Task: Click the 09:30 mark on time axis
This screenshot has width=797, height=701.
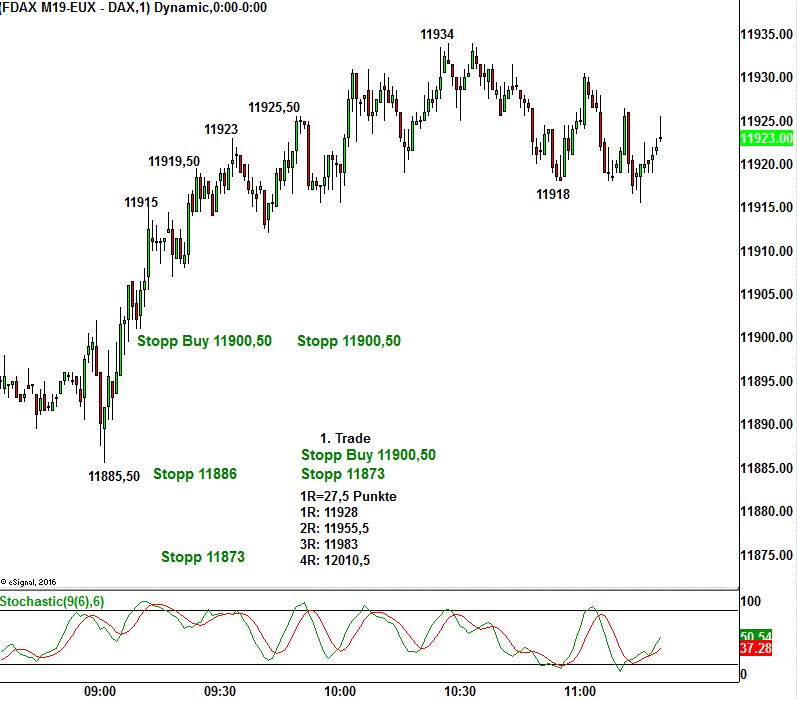Action: click(220, 691)
